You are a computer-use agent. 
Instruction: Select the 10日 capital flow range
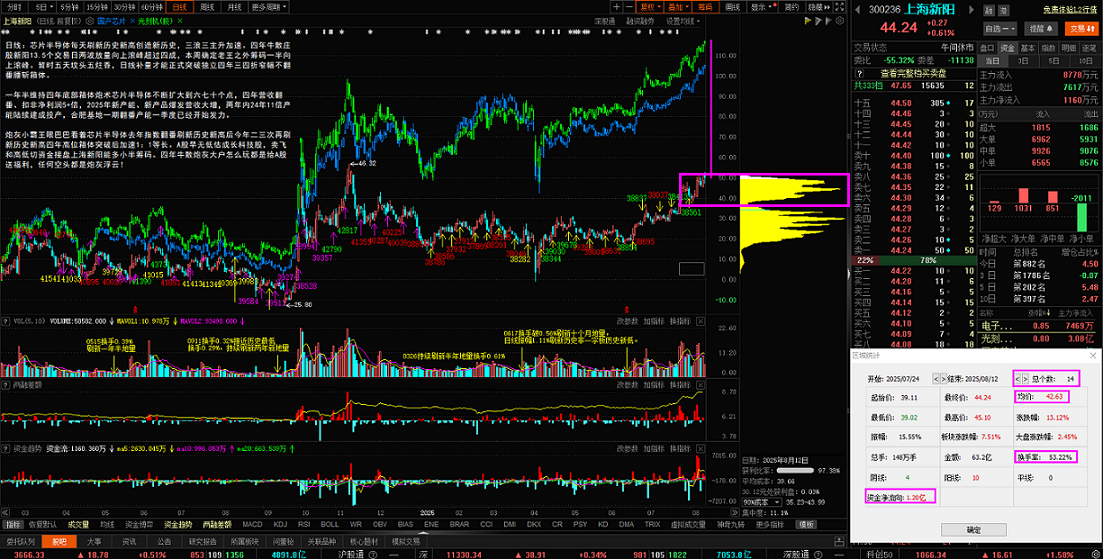coord(1085,61)
